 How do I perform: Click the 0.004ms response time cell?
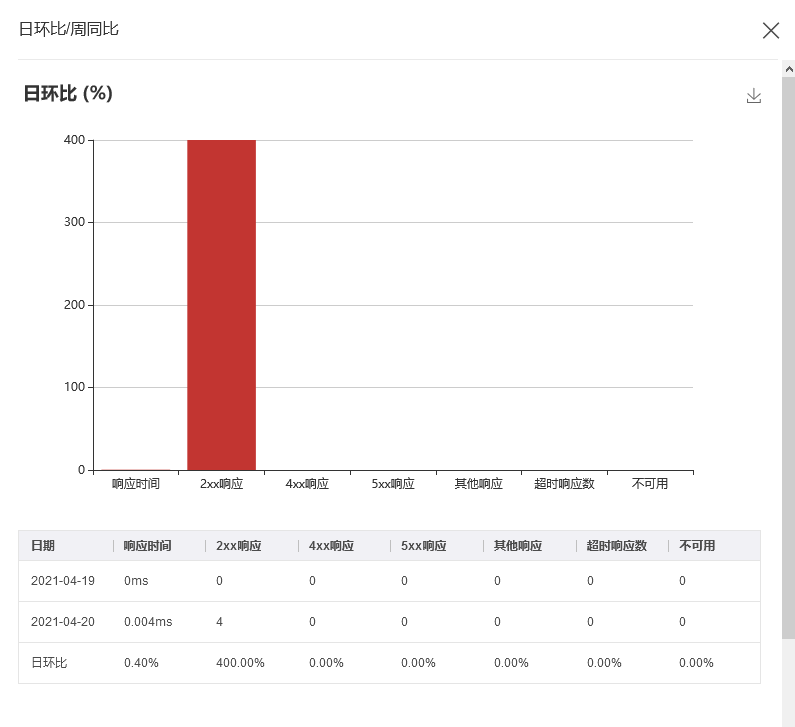click(148, 622)
